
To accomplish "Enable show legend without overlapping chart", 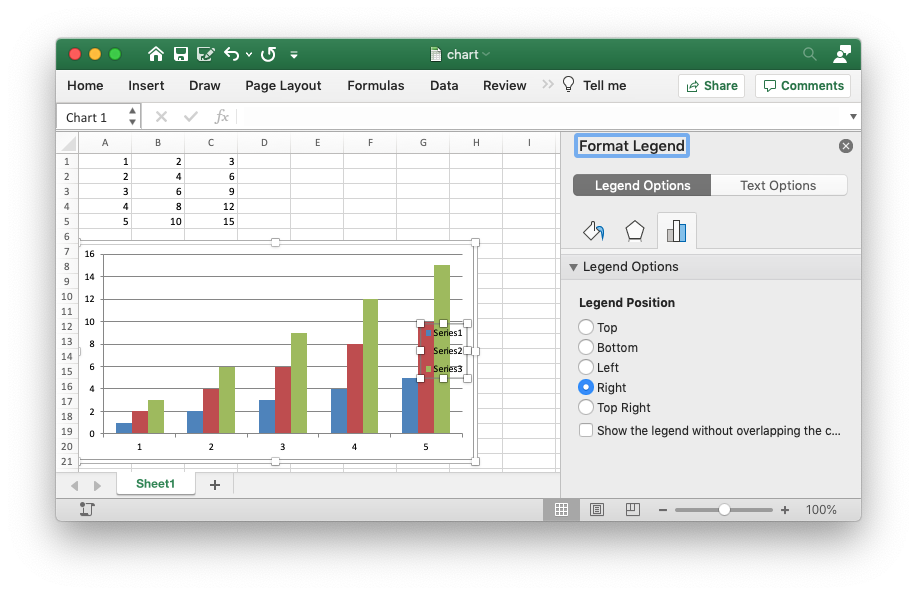I will coord(585,430).
